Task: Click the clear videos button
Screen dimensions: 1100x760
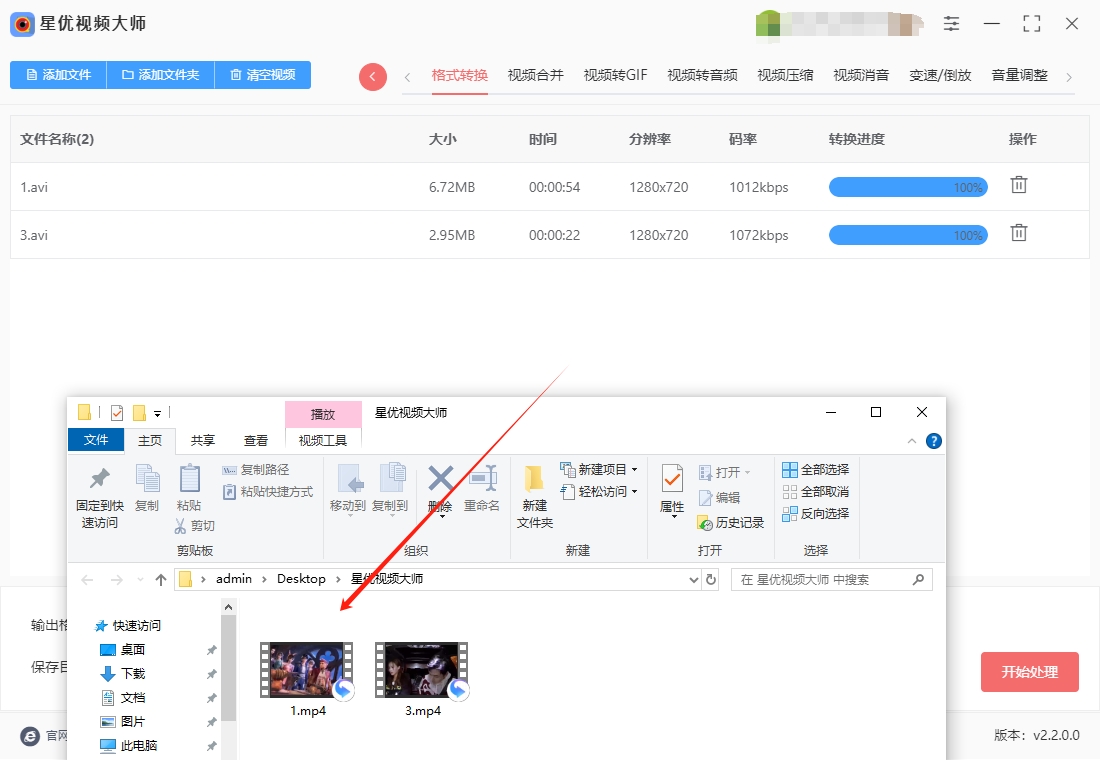Action: [x=262, y=75]
